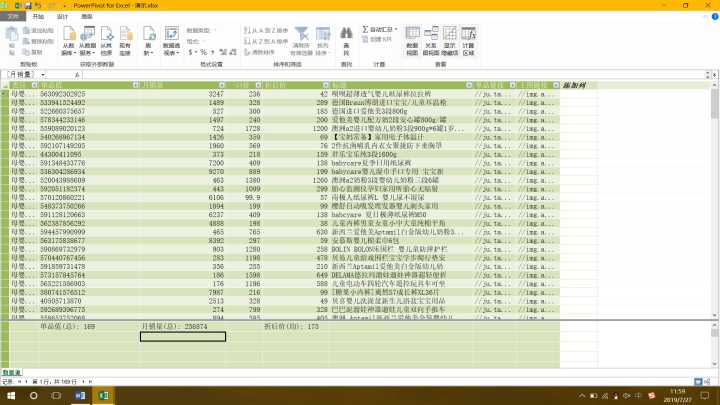Toggle the Calculation Area button
Viewport: 720px width, 405px height.
pos(468,45)
